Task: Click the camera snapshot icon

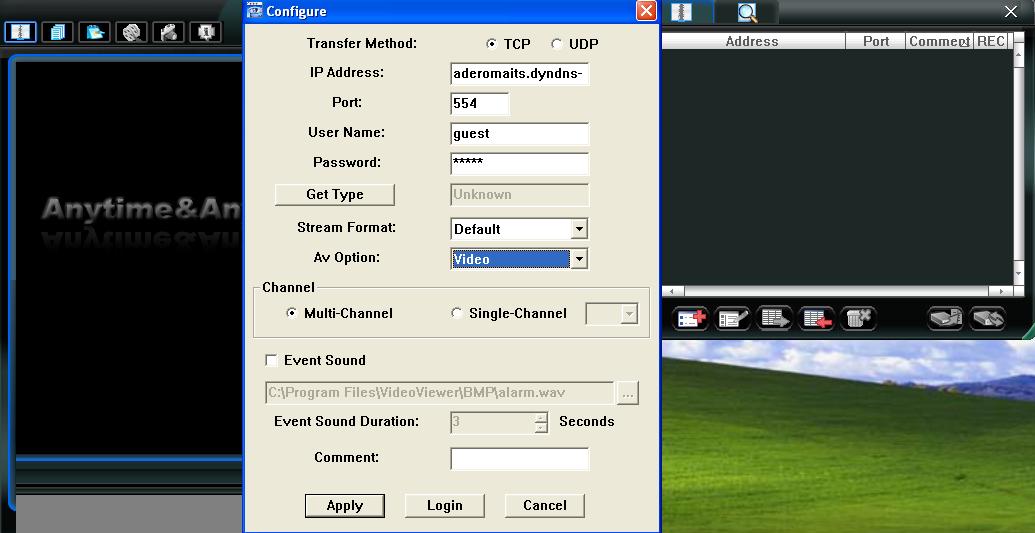Action: click(168, 32)
